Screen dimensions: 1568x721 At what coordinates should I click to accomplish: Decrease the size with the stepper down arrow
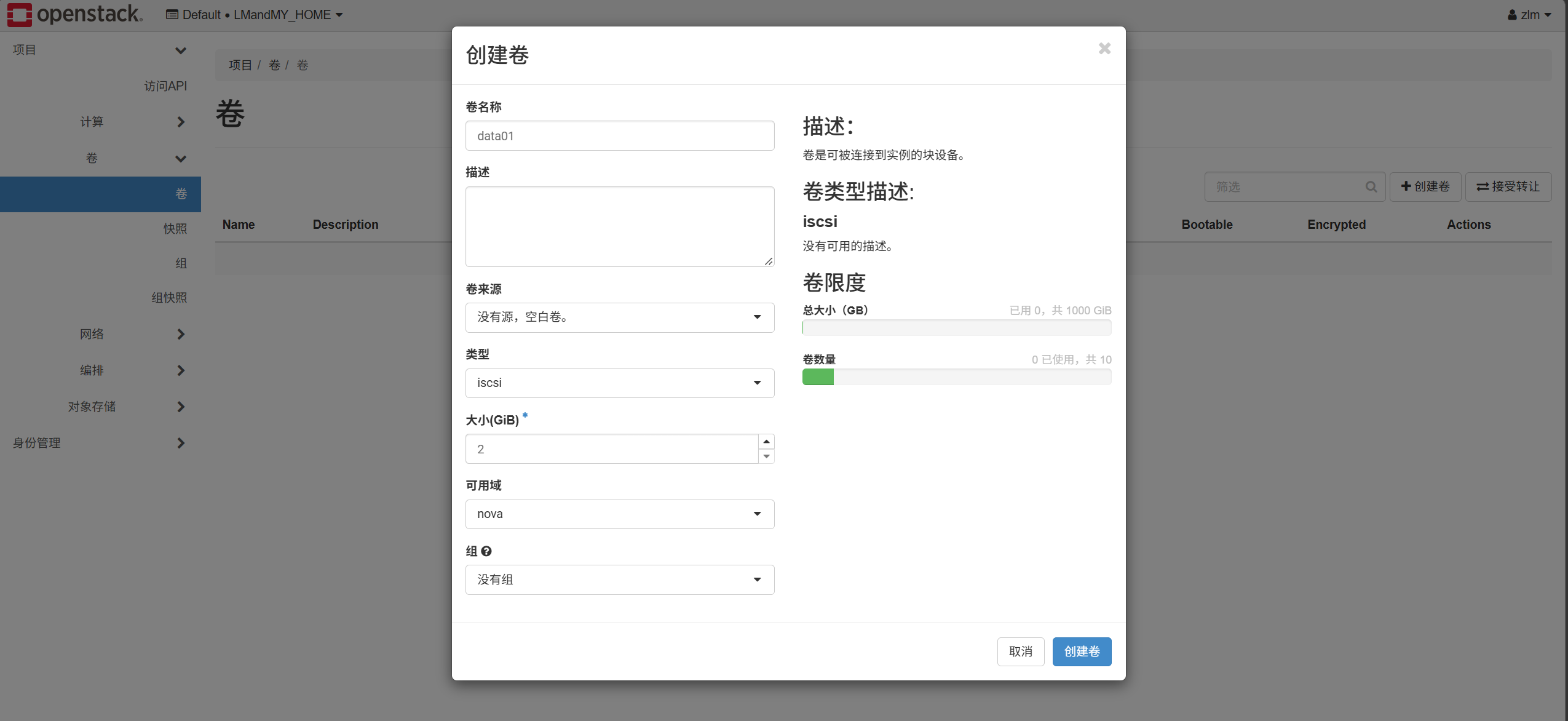pyautogui.click(x=766, y=456)
